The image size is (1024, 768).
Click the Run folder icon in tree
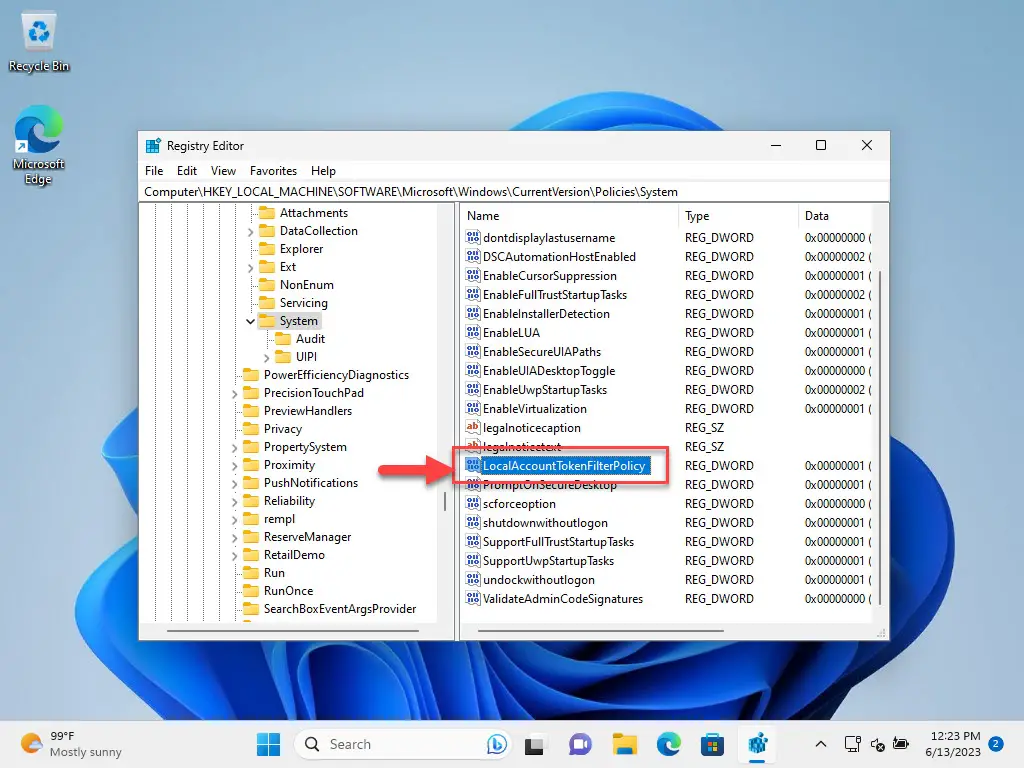(x=251, y=573)
